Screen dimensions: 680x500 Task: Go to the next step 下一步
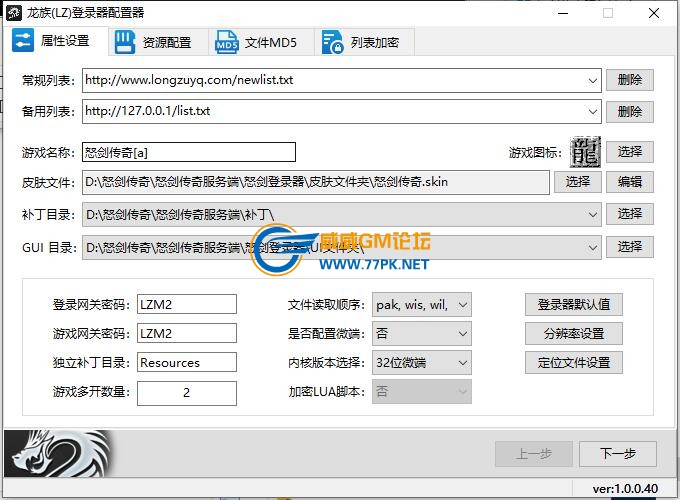point(618,454)
